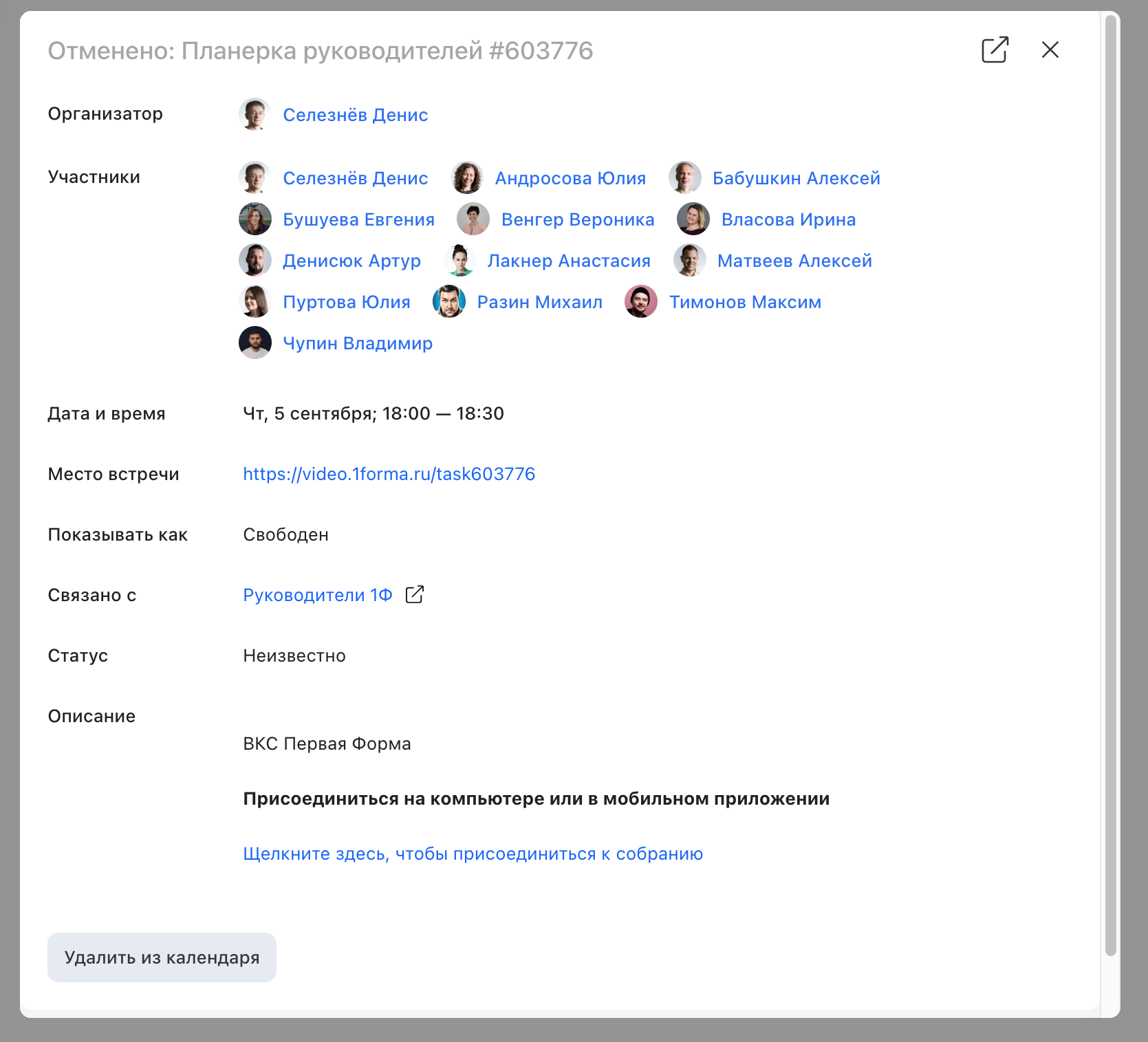This screenshot has height=1042, width=1148.
Task: Open participant Бушуева Евгения
Action: pyautogui.click(x=359, y=219)
